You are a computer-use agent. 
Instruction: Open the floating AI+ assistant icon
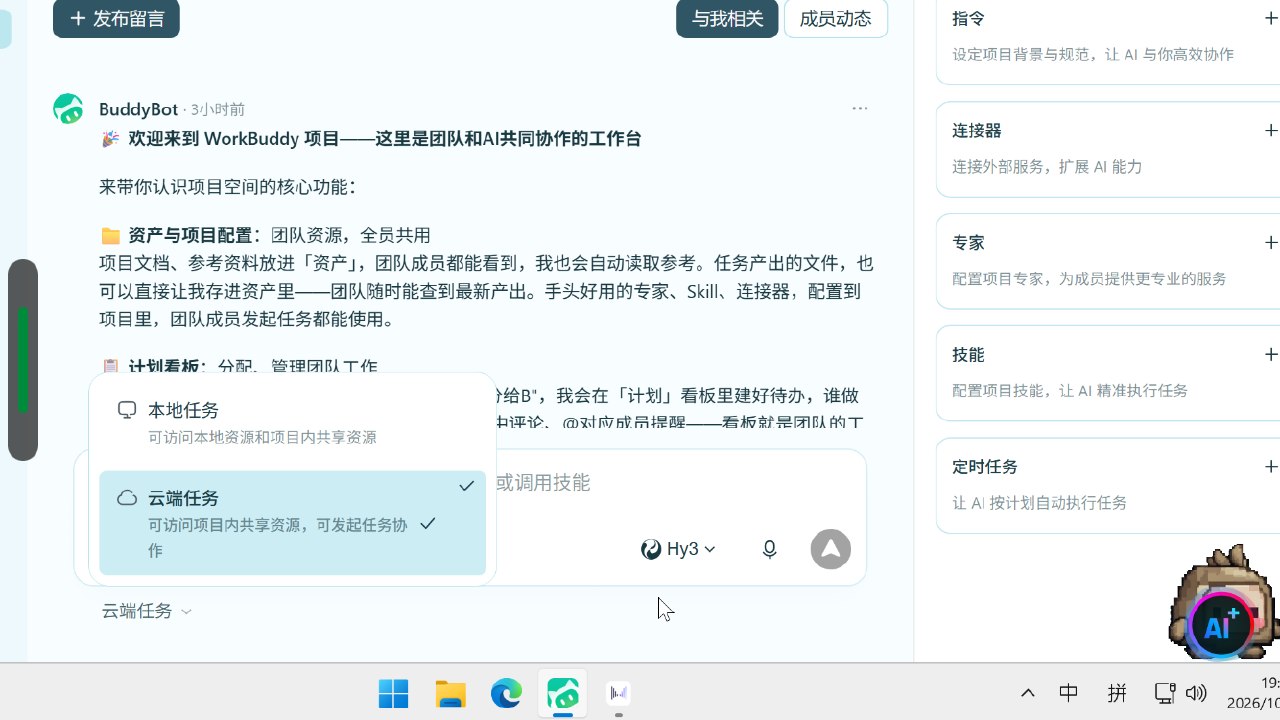pos(1220,626)
